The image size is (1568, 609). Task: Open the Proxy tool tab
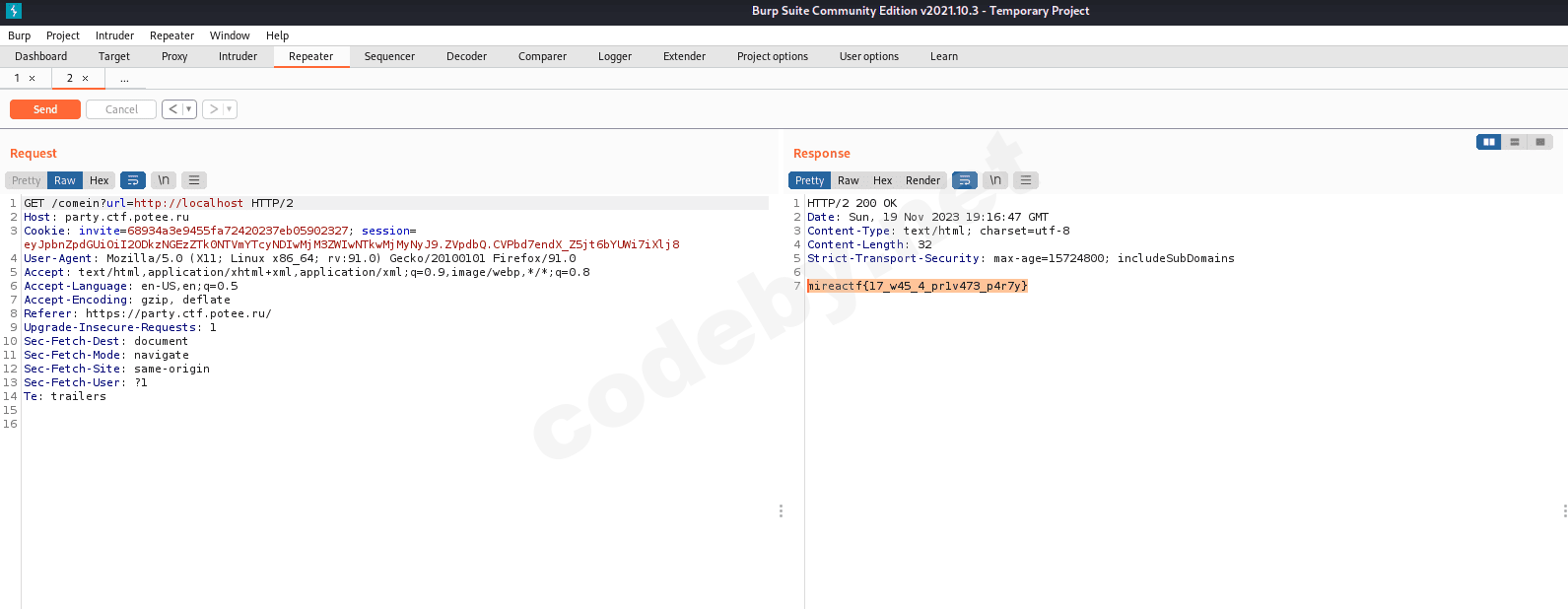174,56
